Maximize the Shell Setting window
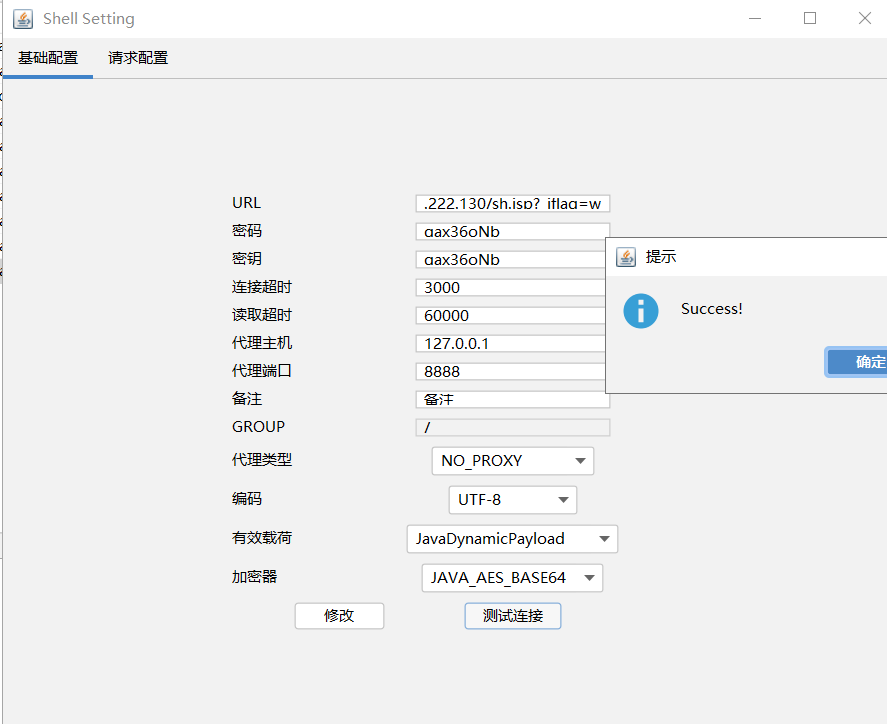 coord(810,19)
